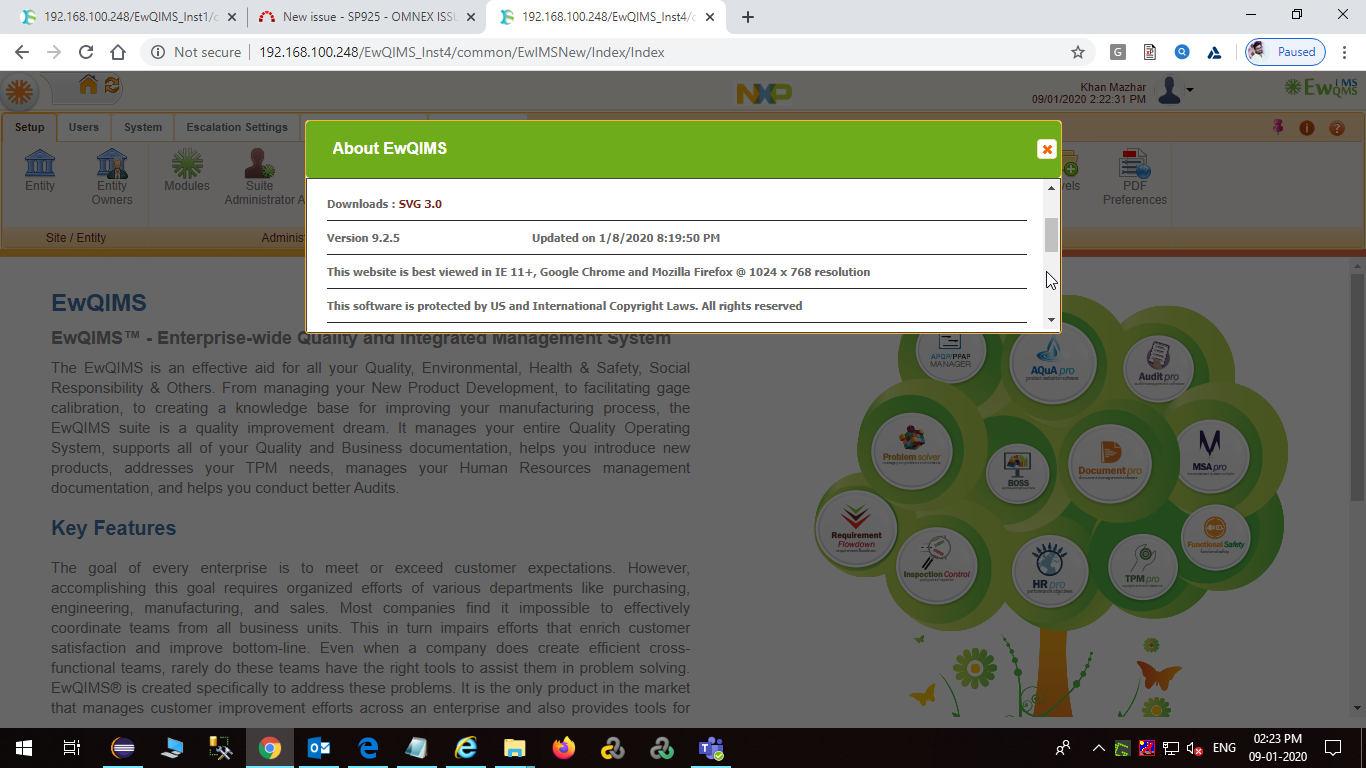
Task: Open the help question mark icon
Action: click(1337, 128)
